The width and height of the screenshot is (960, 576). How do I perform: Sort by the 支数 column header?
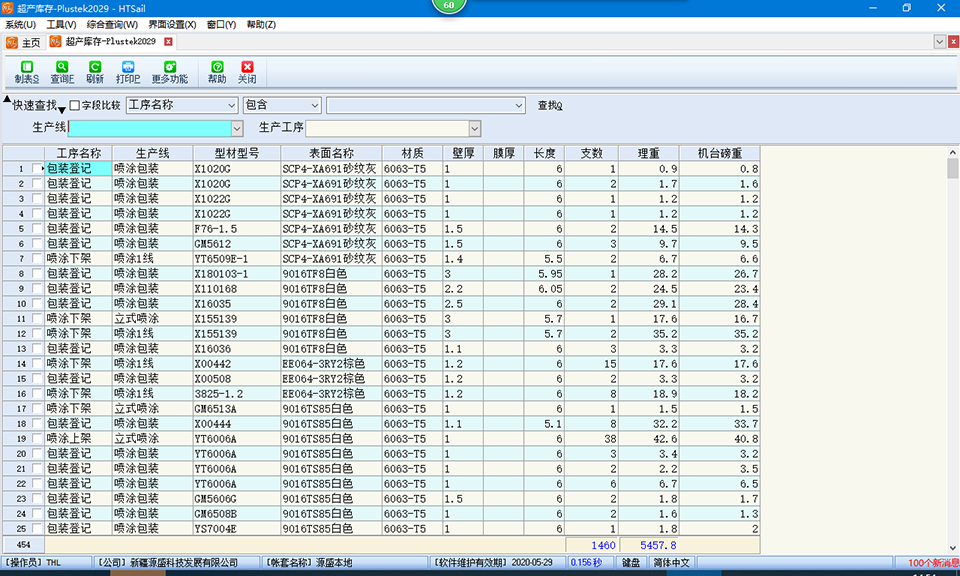pos(591,153)
